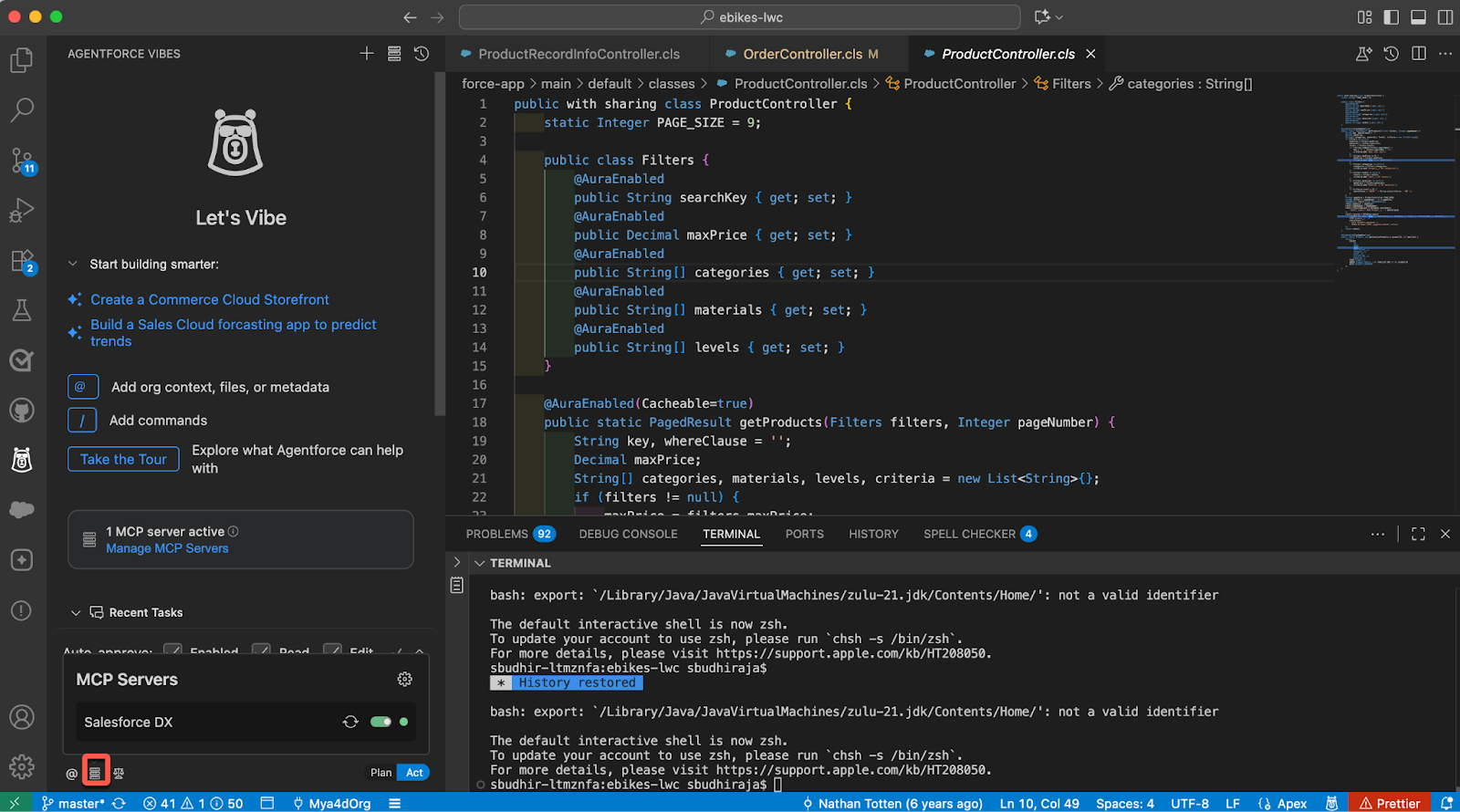Start a new Agentforce Vibes task
This screenshot has width=1460, height=812.
[367, 54]
